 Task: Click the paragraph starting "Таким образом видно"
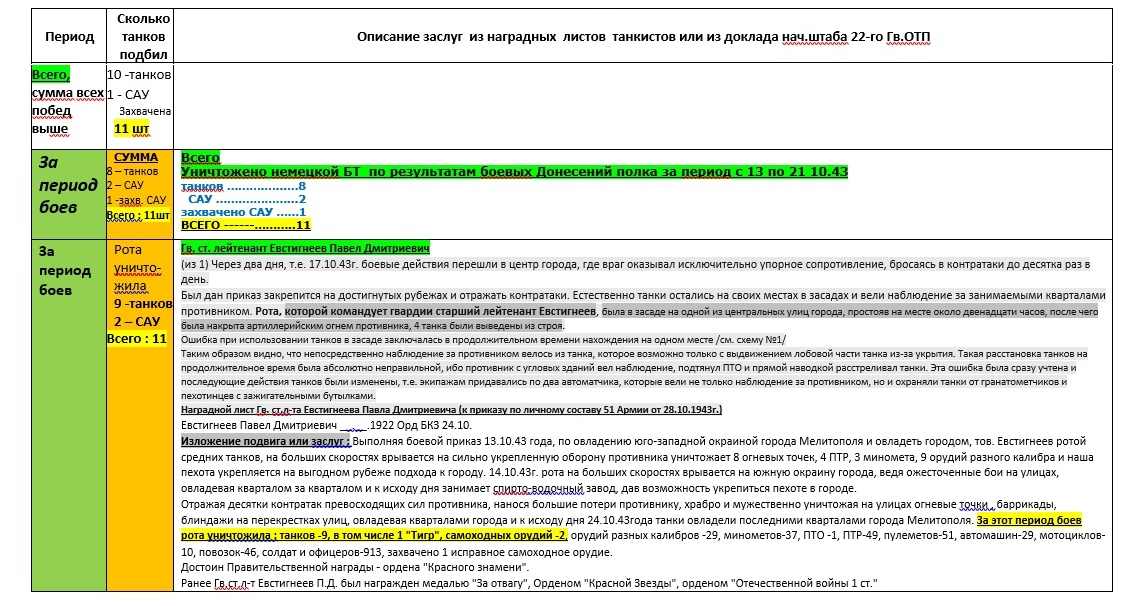634,374
